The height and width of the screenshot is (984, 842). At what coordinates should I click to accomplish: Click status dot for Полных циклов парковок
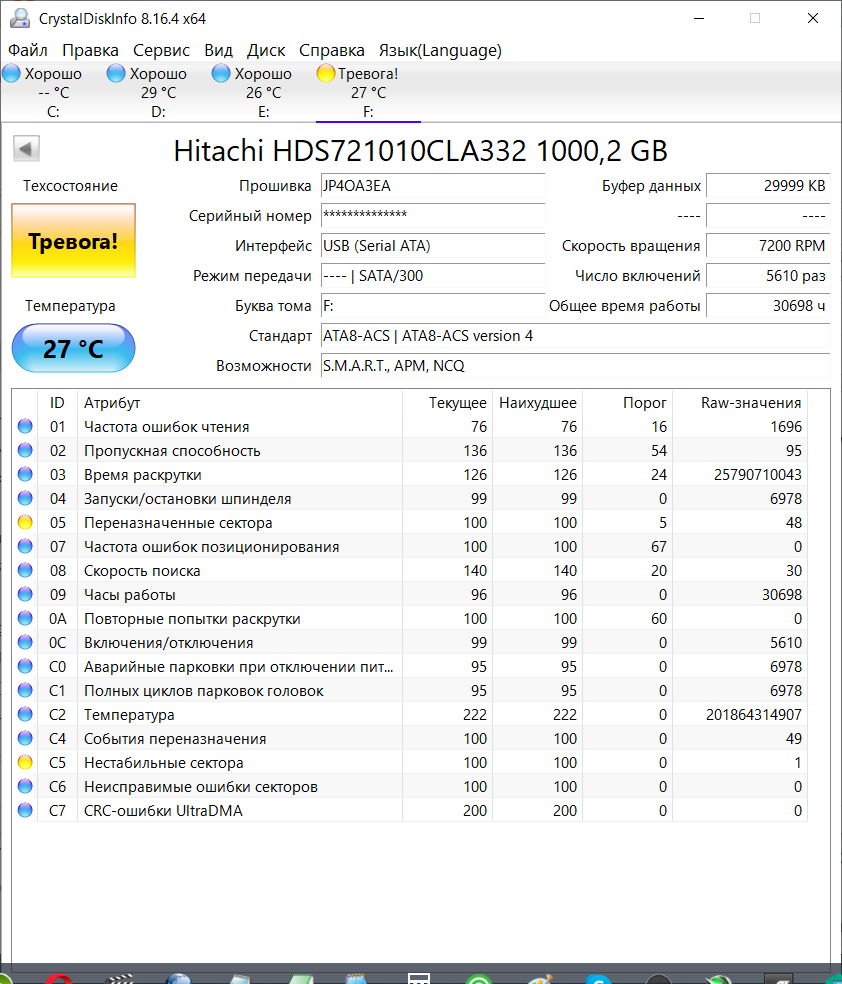(x=25, y=690)
